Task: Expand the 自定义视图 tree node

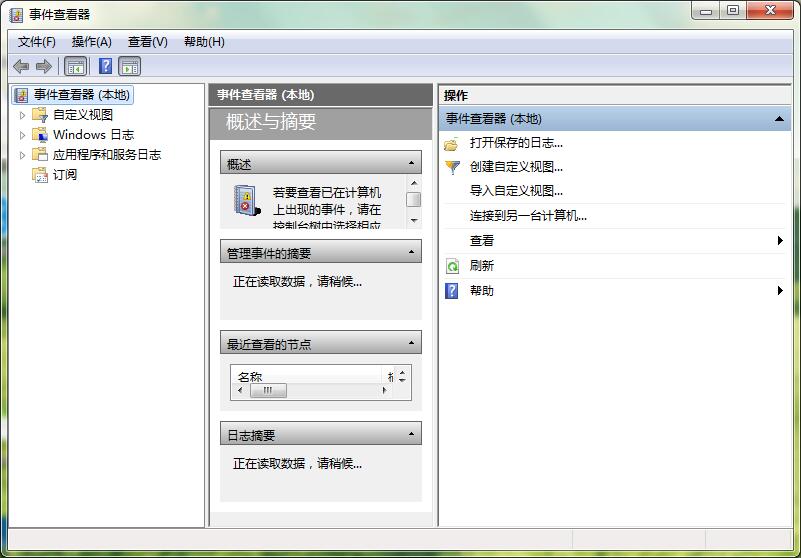Action: click(x=23, y=115)
